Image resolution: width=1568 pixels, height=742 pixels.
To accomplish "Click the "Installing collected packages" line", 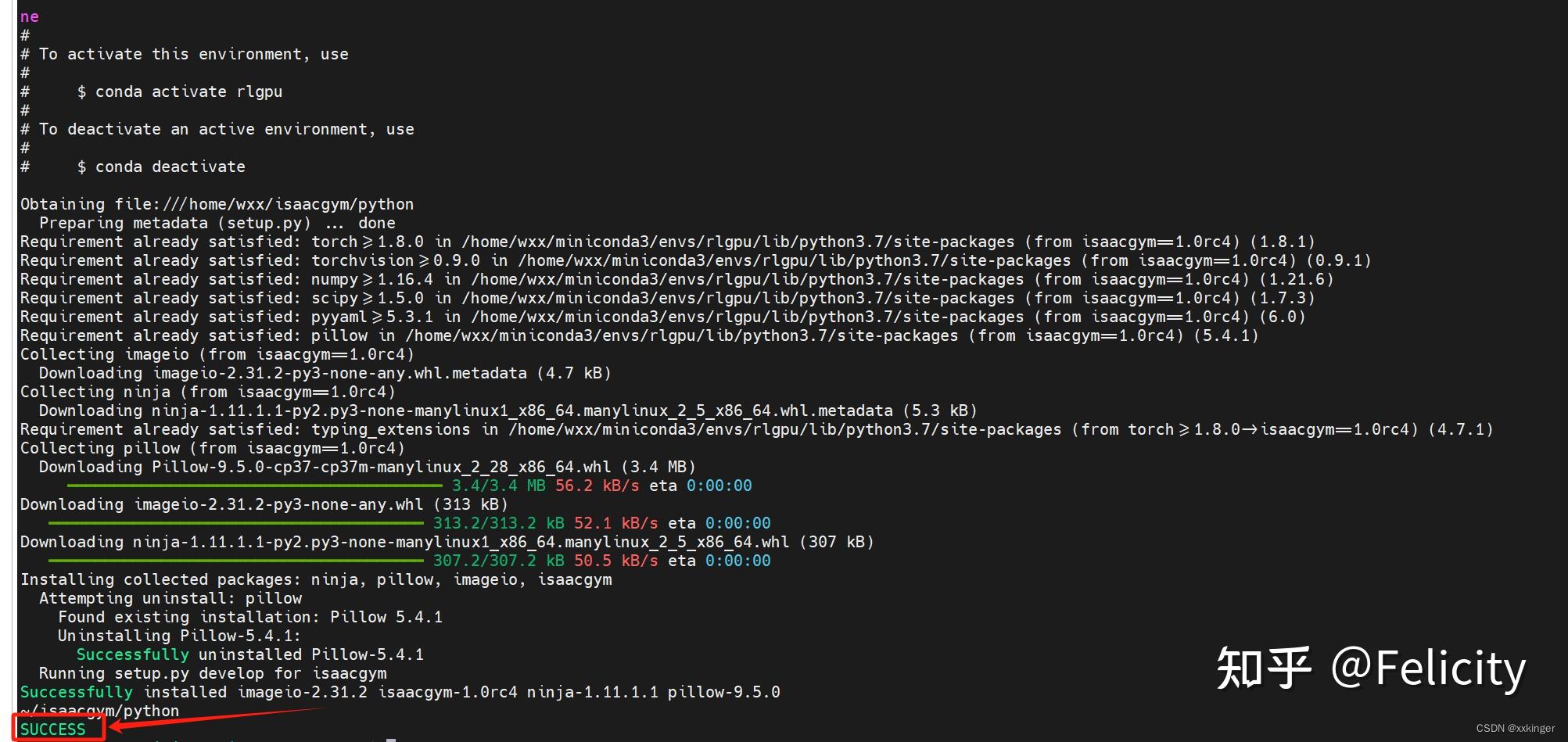I will [x=316, y=579].
